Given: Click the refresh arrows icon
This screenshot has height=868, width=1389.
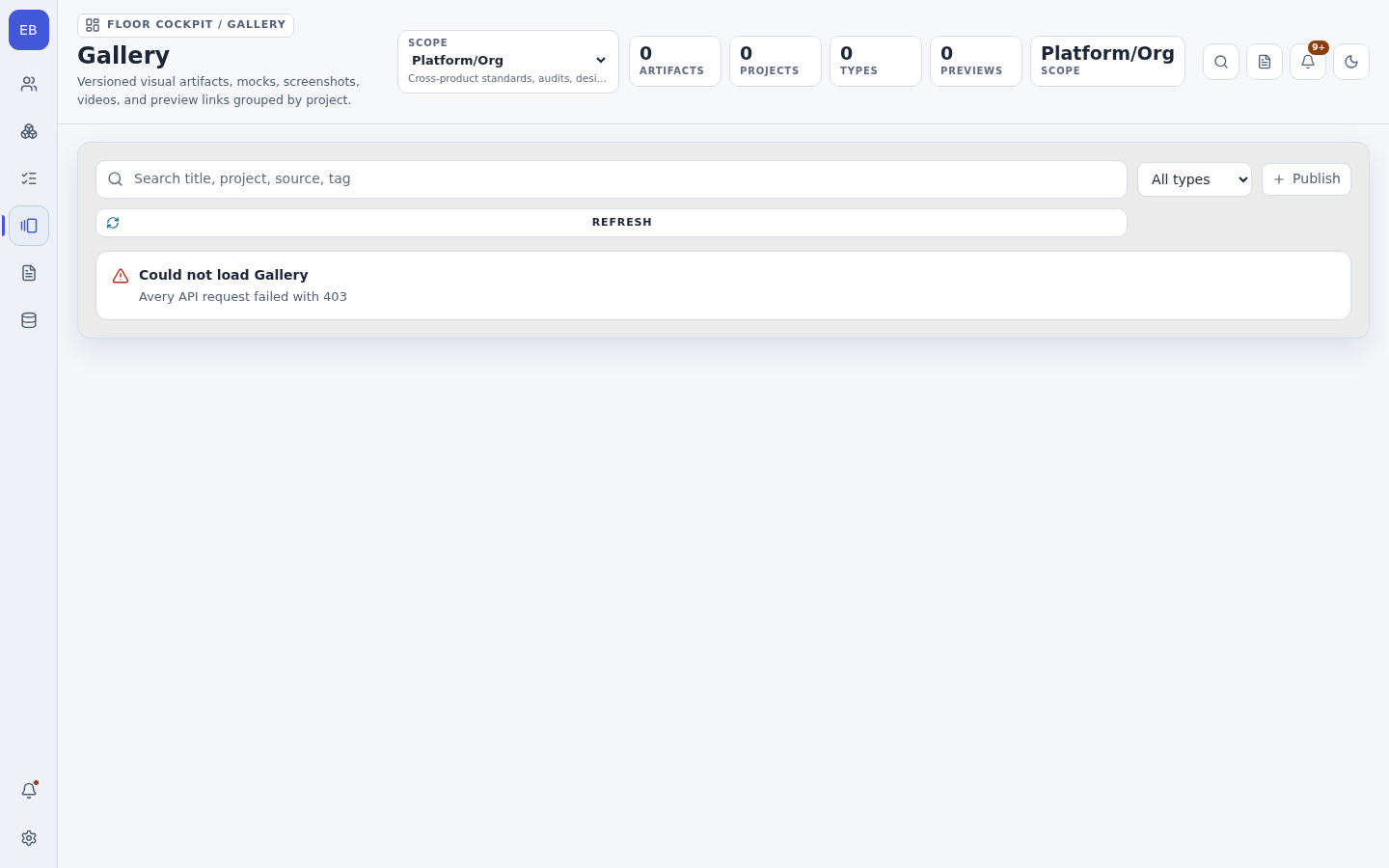Looking at the screenshot, I should [113, 223].
